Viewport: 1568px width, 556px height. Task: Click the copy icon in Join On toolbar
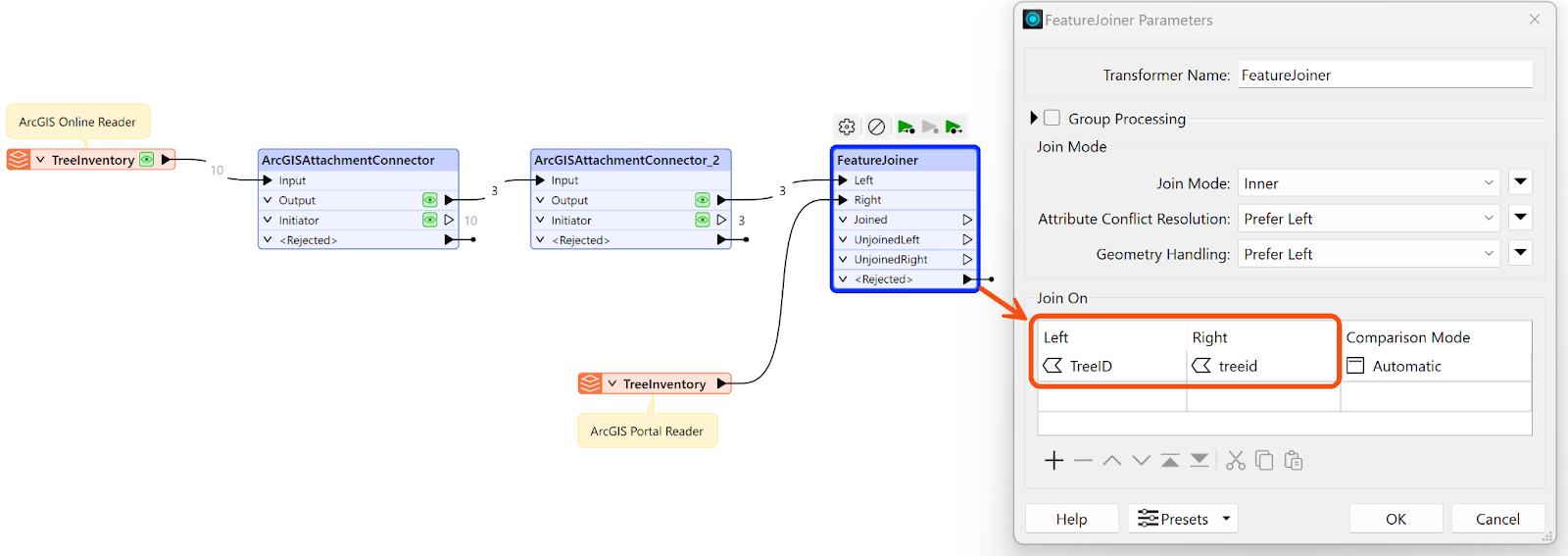pos(1264,460)
